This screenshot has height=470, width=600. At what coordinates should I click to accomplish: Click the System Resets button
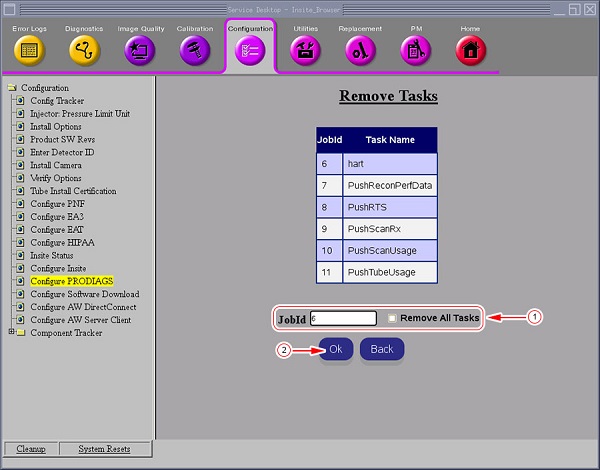coord(104,449)
